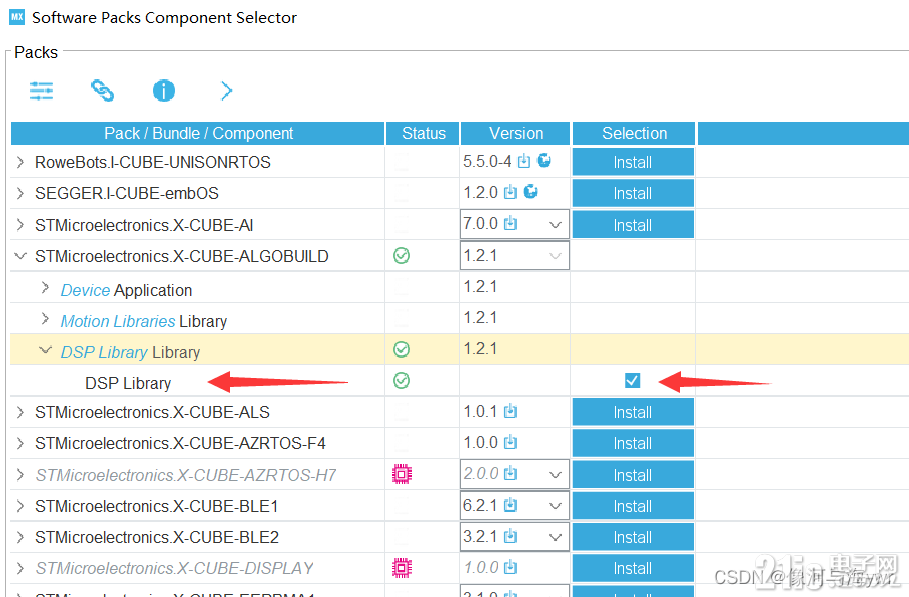
Task: Open the ALGOBUILD version 1.2.1 dropdown
Action: click(x=555, y=256)
